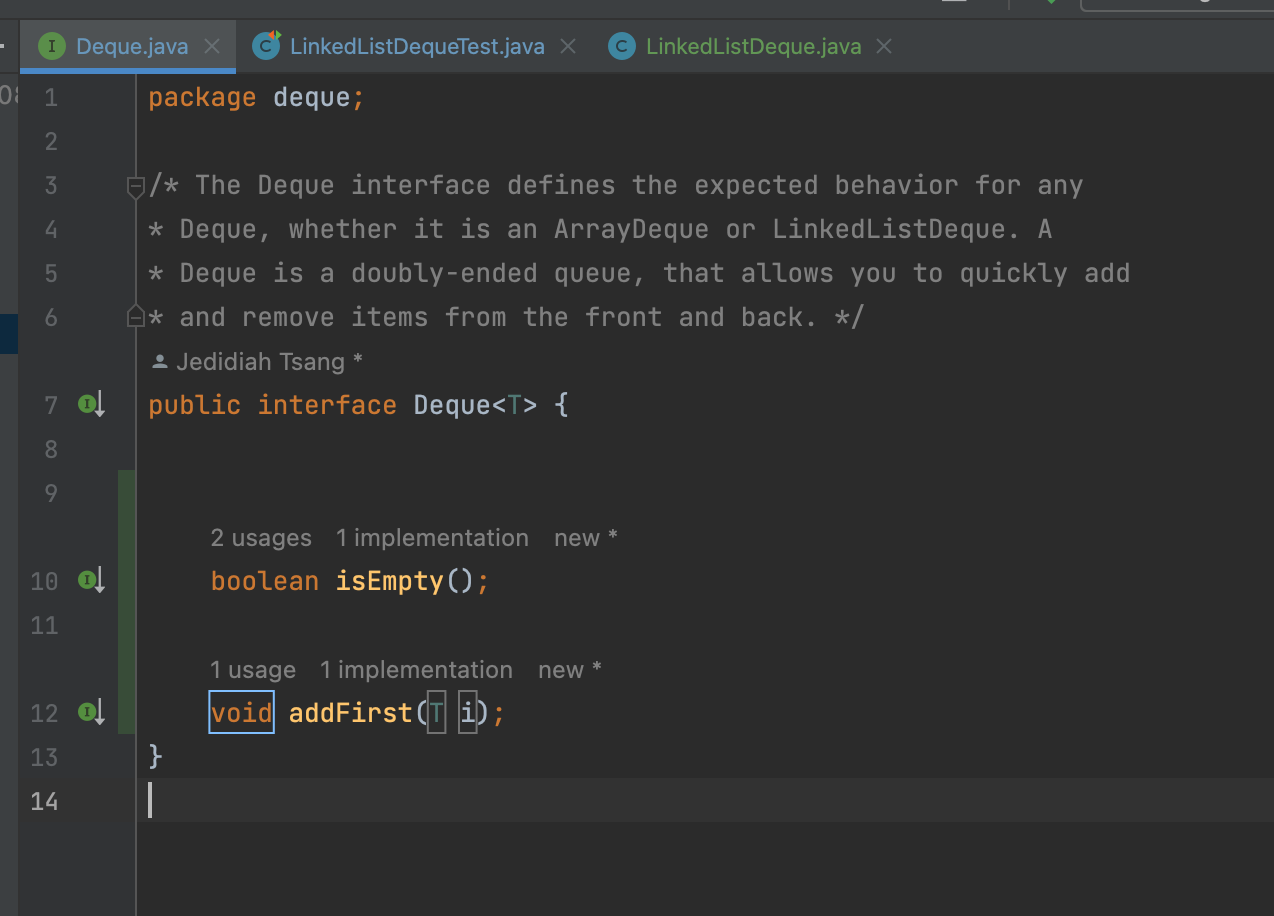The image size is (1274, 916).
Task: Close the LinkedListDequeTest.java tab
Action: 568,46
